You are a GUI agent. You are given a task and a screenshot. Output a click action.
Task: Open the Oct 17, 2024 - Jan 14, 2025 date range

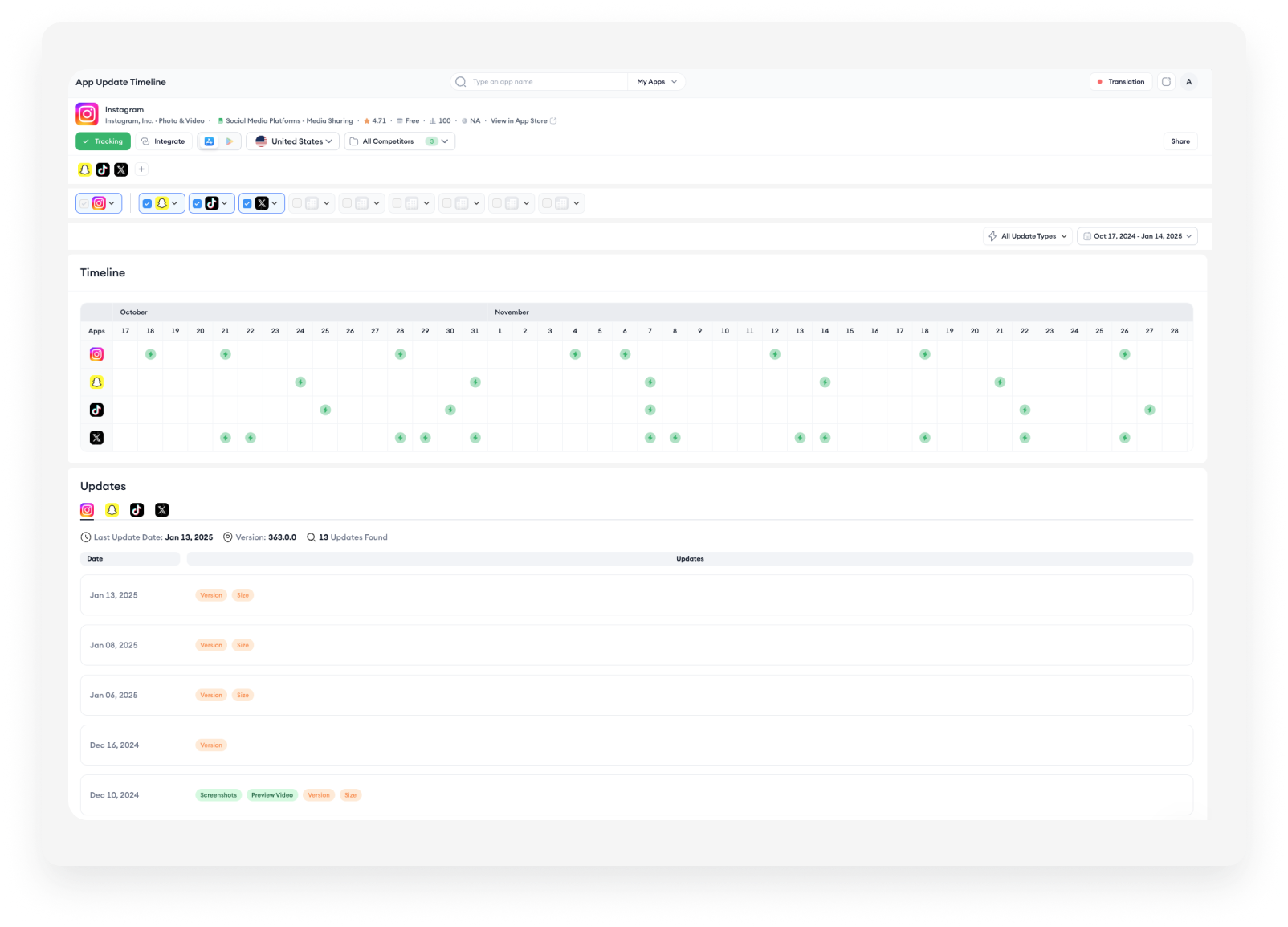coord(1137,236)
